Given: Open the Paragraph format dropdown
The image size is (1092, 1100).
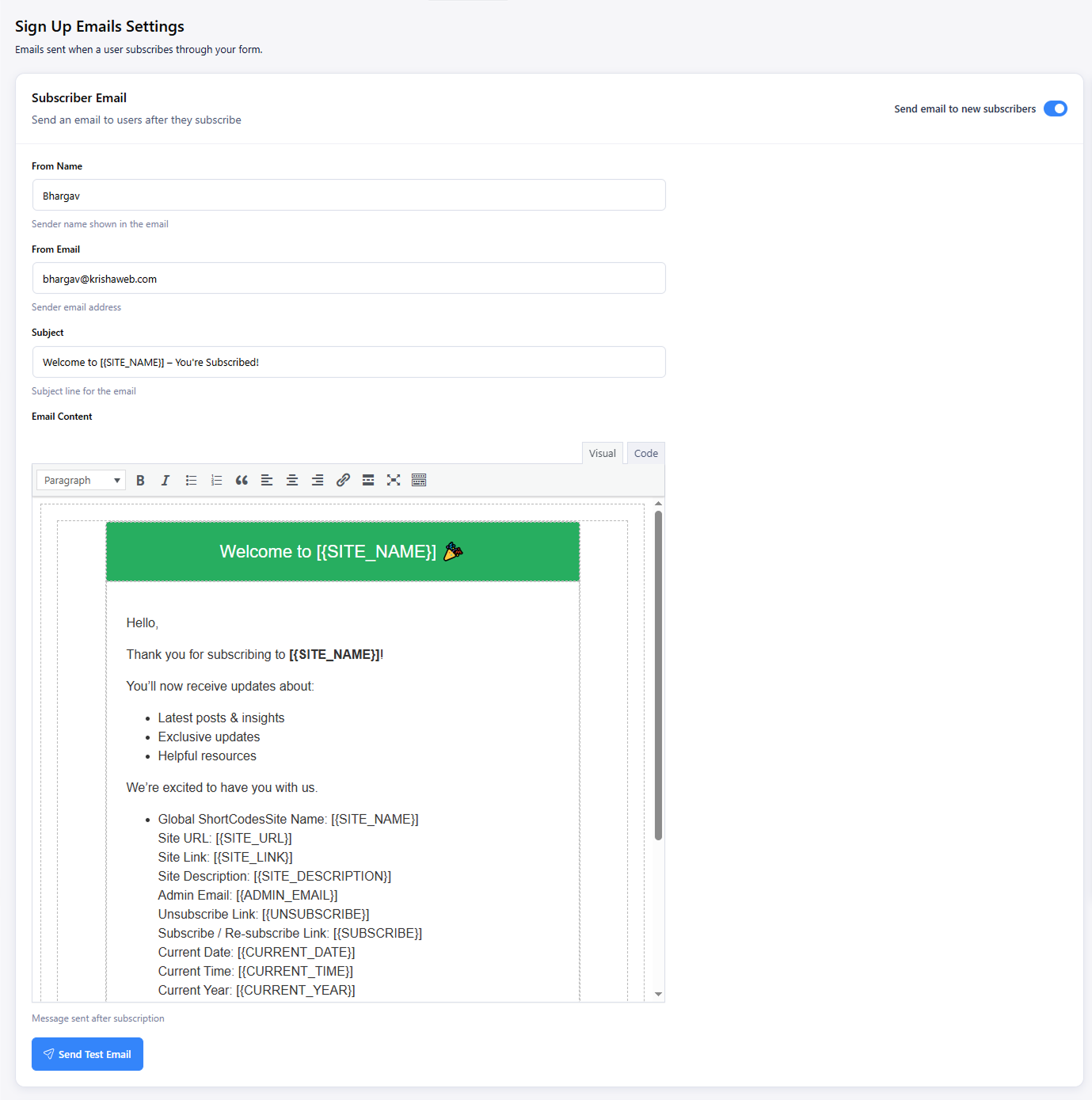Looking at the screenshot, I should coord(81,480).
